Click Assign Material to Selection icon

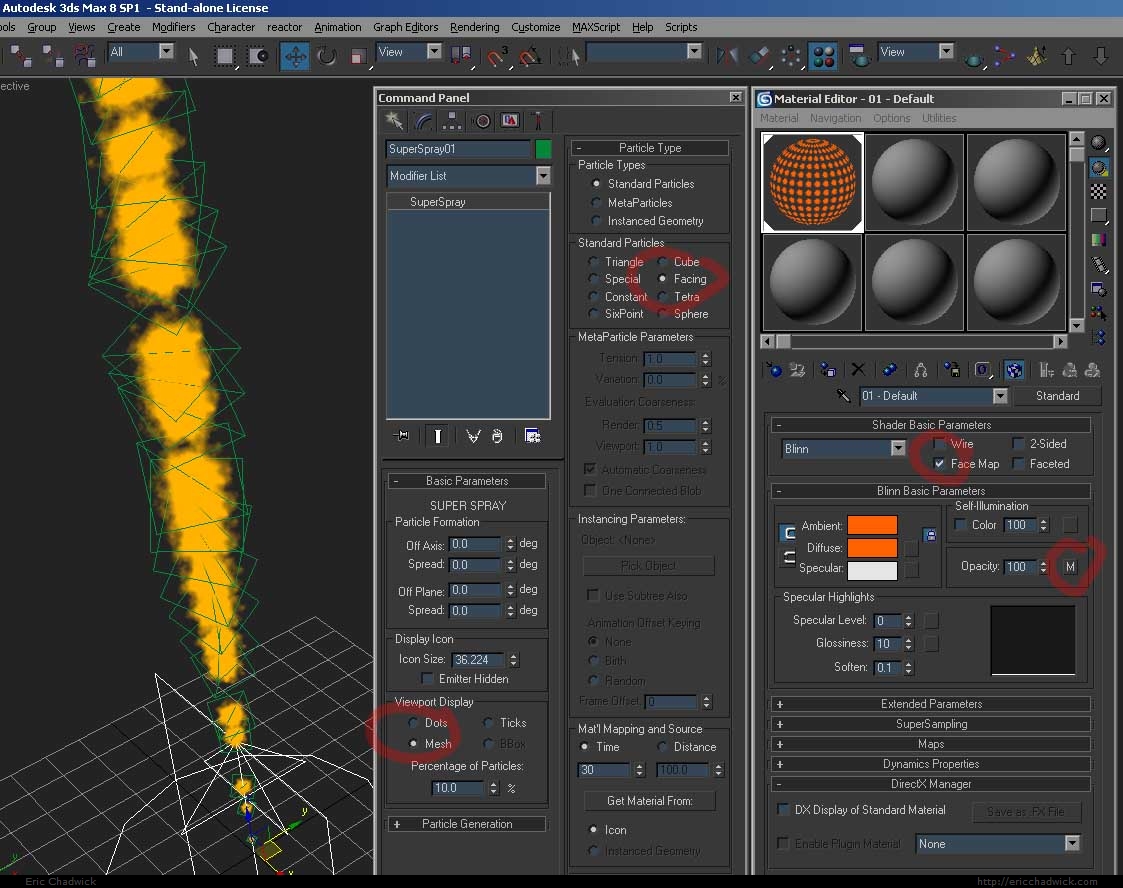pos(827,370)
